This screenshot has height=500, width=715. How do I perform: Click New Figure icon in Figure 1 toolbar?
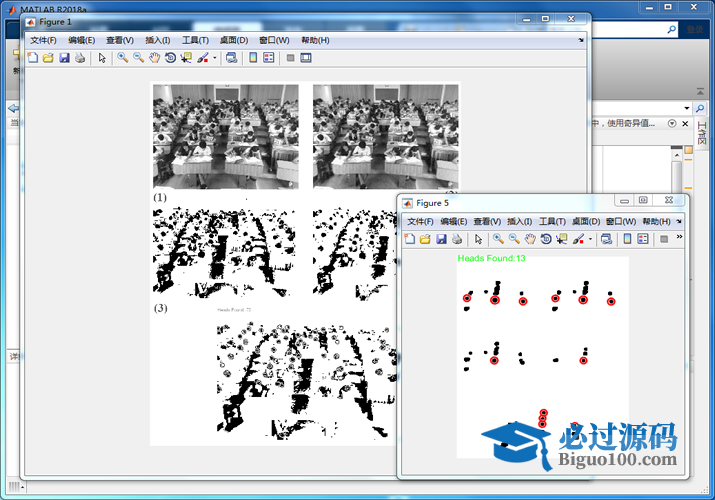click(32, 58)
